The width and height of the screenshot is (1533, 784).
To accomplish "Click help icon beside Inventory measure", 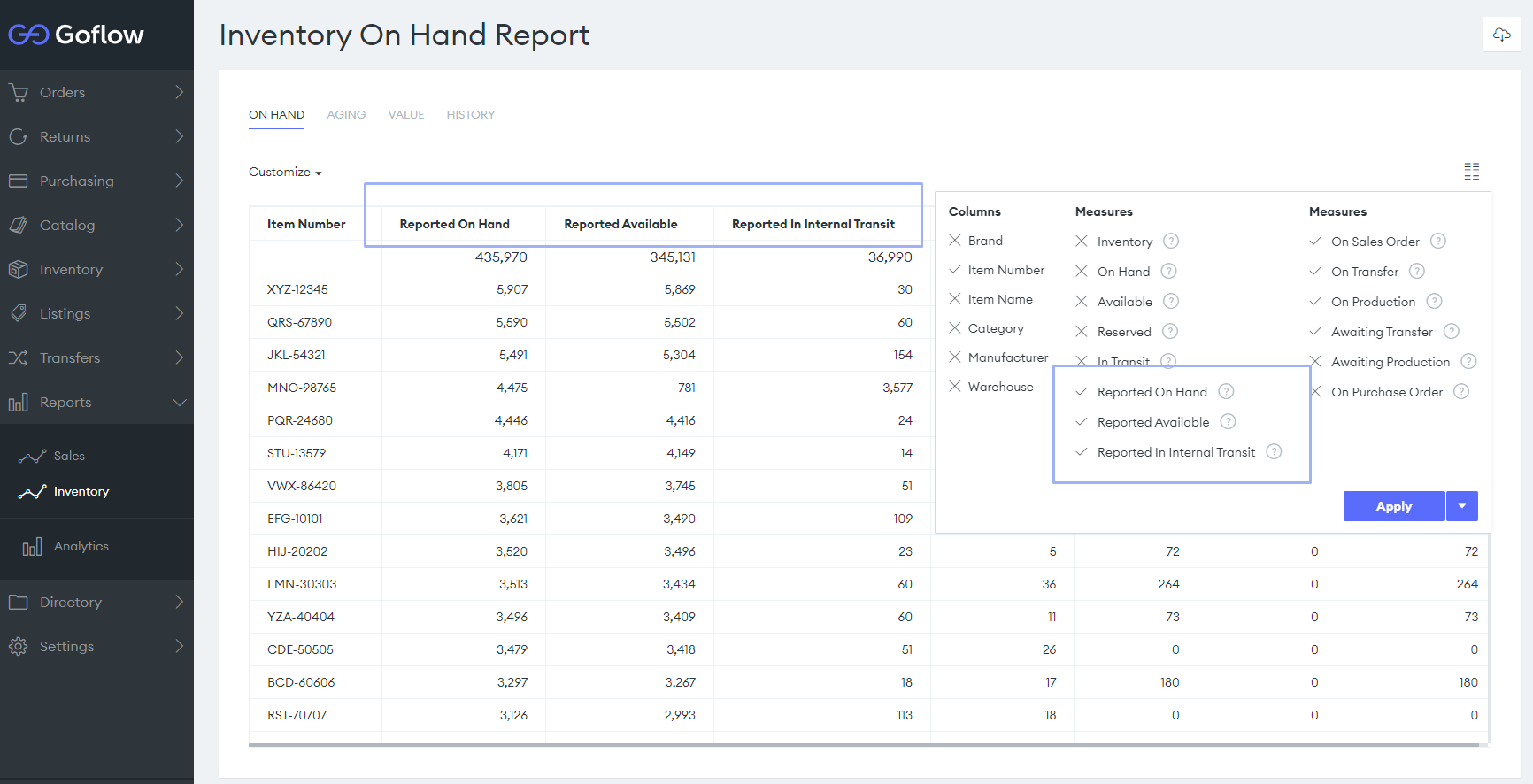I will (x=1171, y=241).
